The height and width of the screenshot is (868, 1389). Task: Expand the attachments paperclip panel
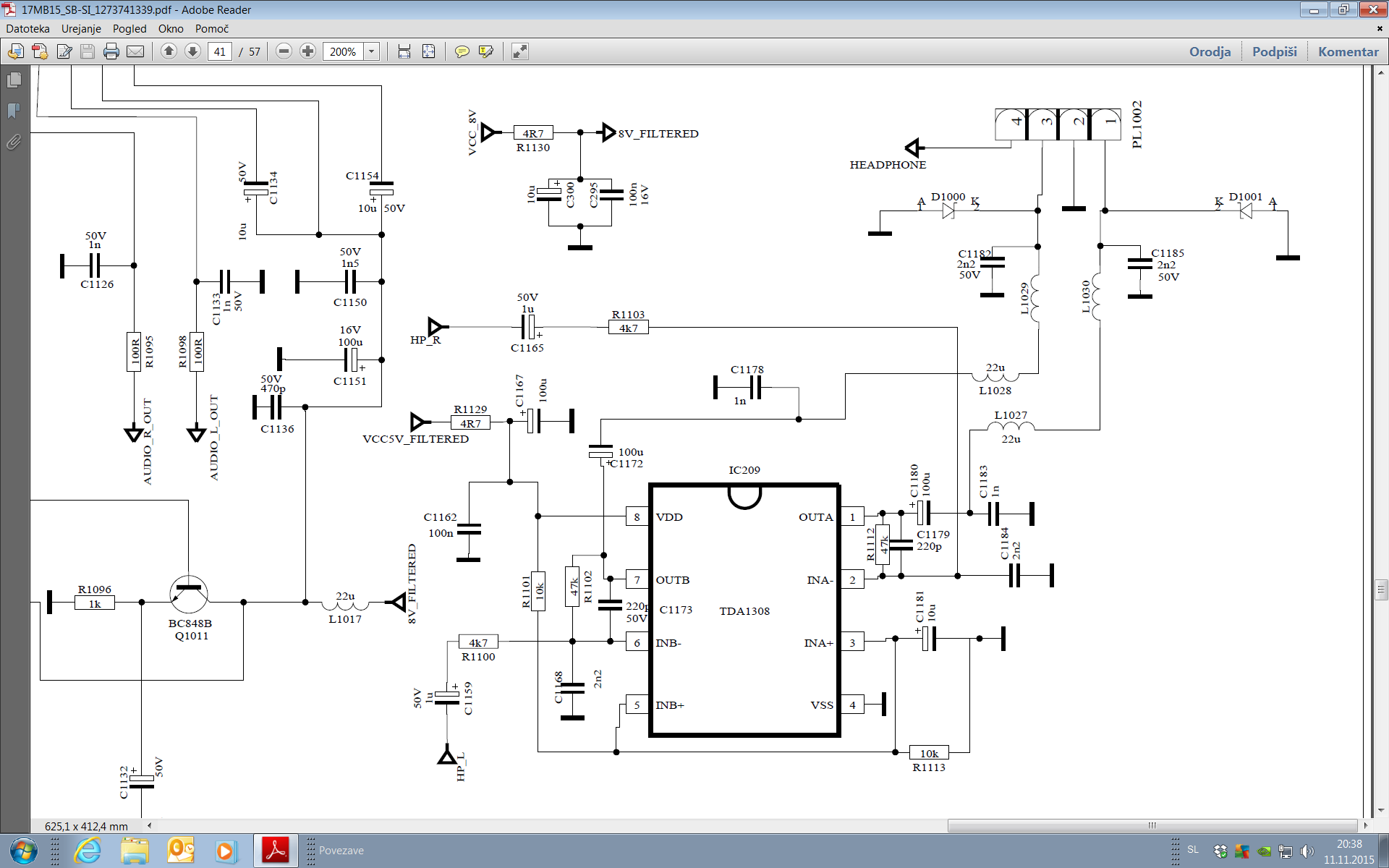pyautogui.click(x=14, y=142)
